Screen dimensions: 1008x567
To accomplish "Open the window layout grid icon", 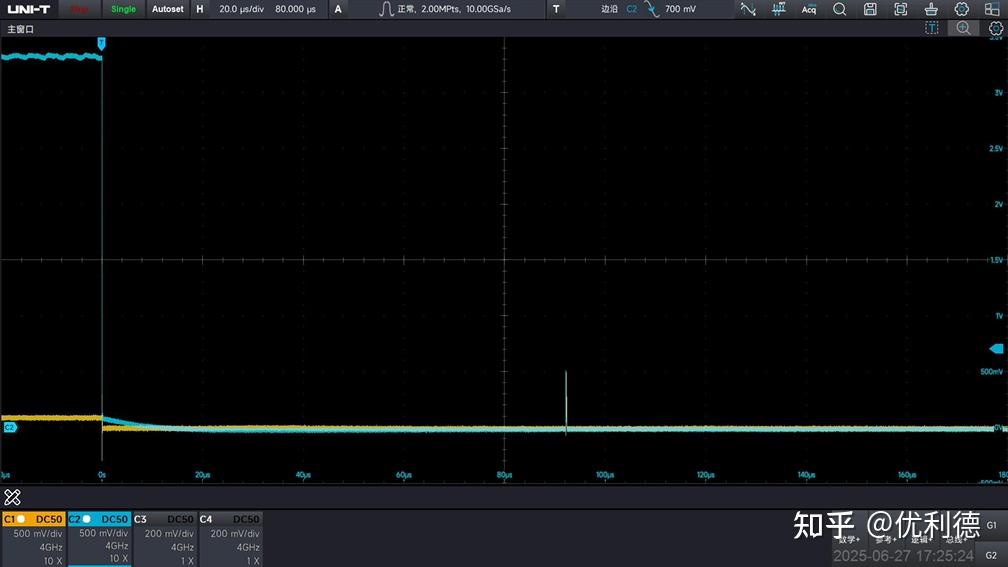I will (x=992, y=9).
